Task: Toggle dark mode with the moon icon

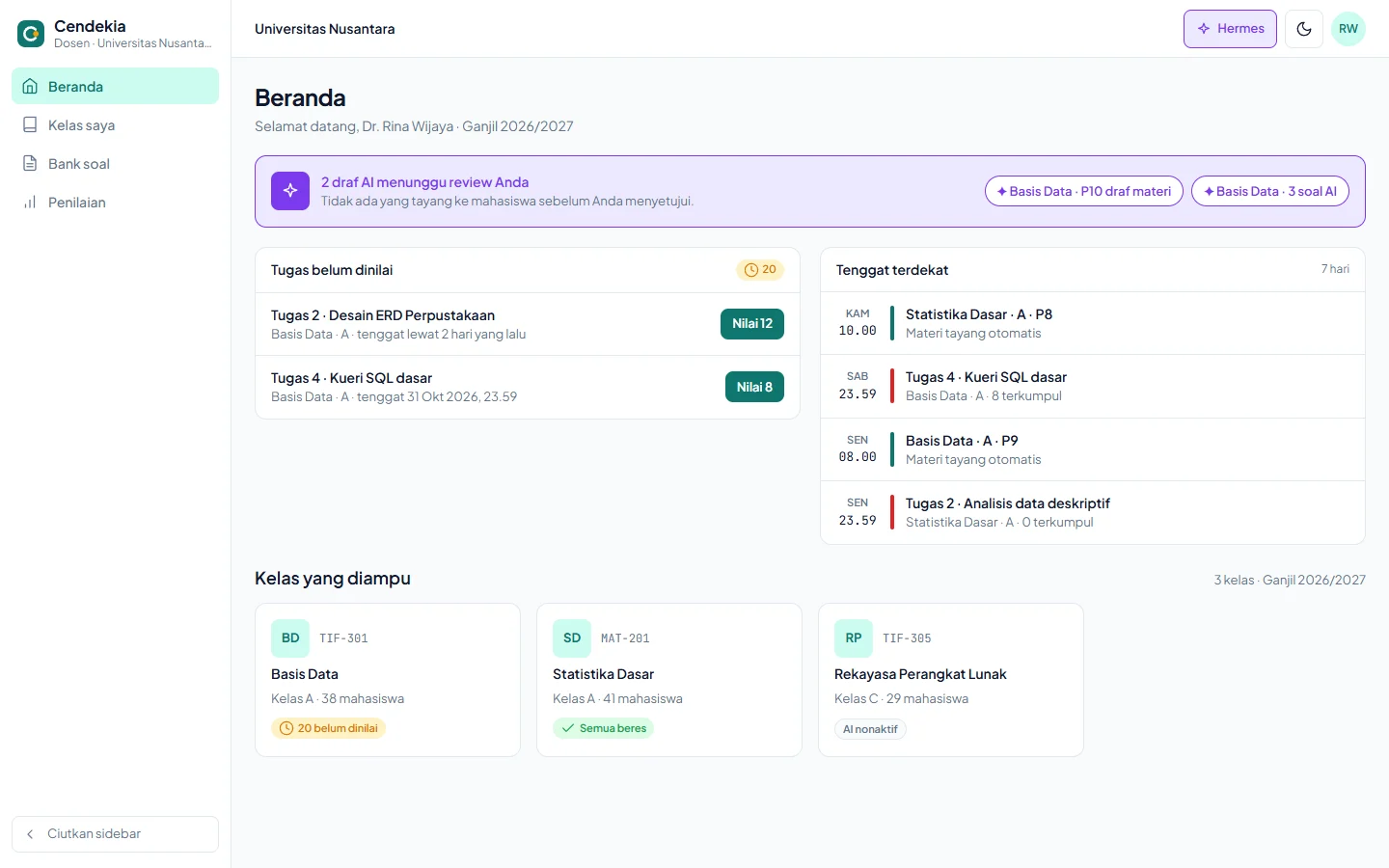Action: coord(1304,29)
